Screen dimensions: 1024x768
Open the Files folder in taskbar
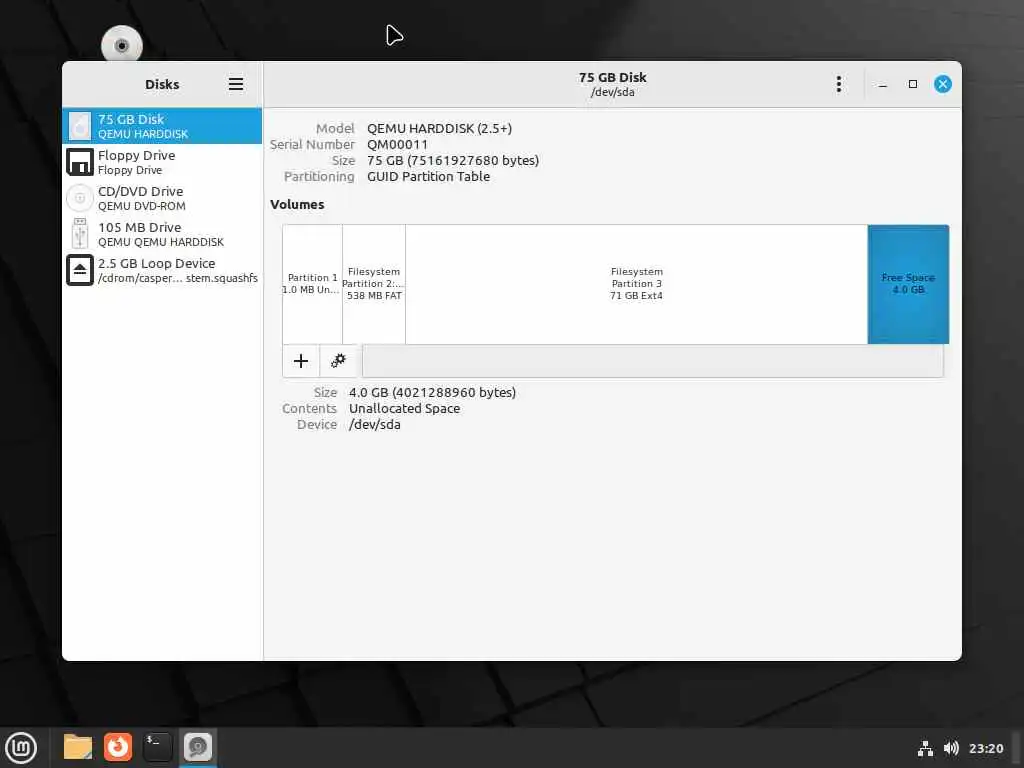click(x=78, y=747)
